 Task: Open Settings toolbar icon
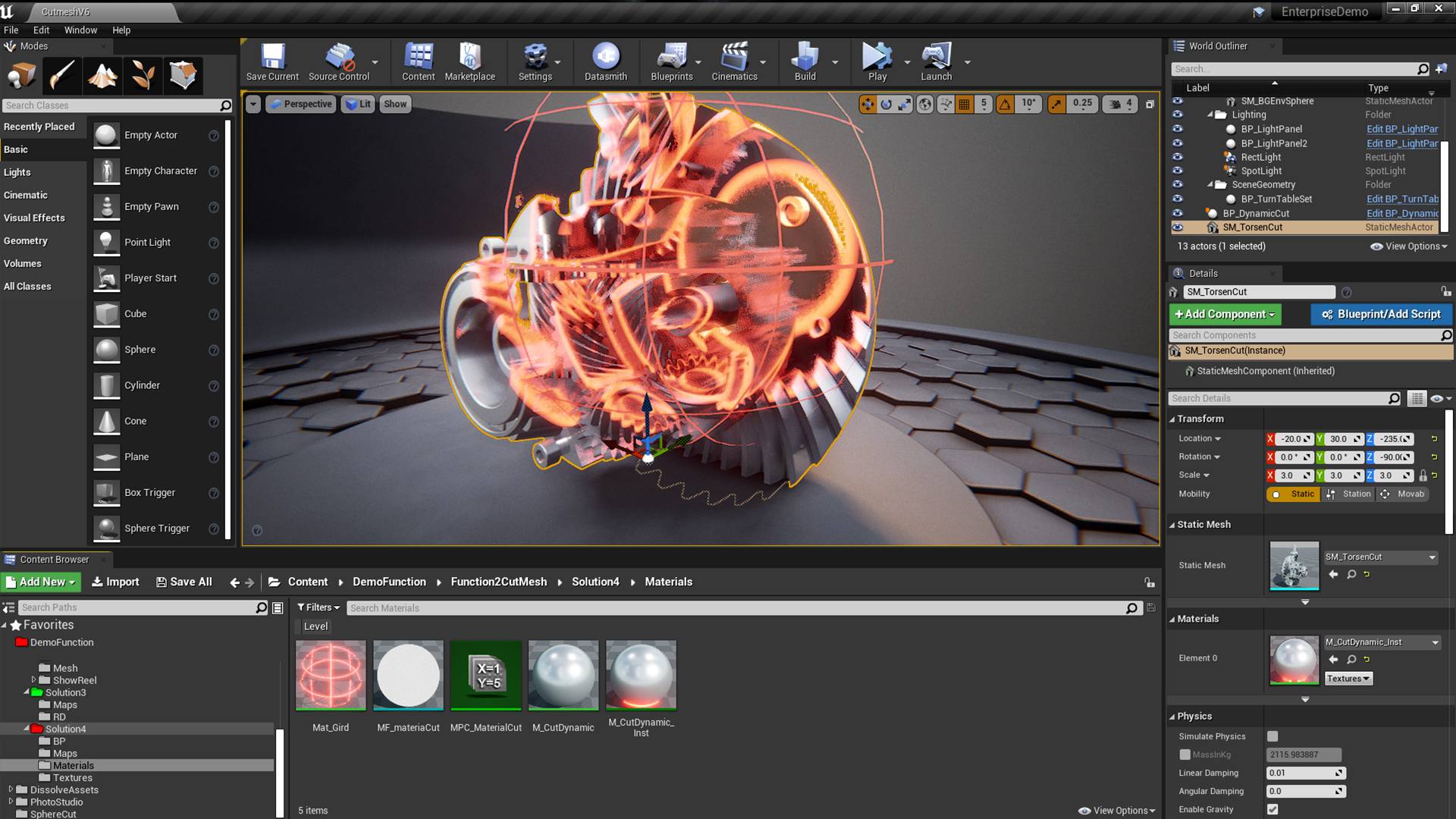(535, 61)
